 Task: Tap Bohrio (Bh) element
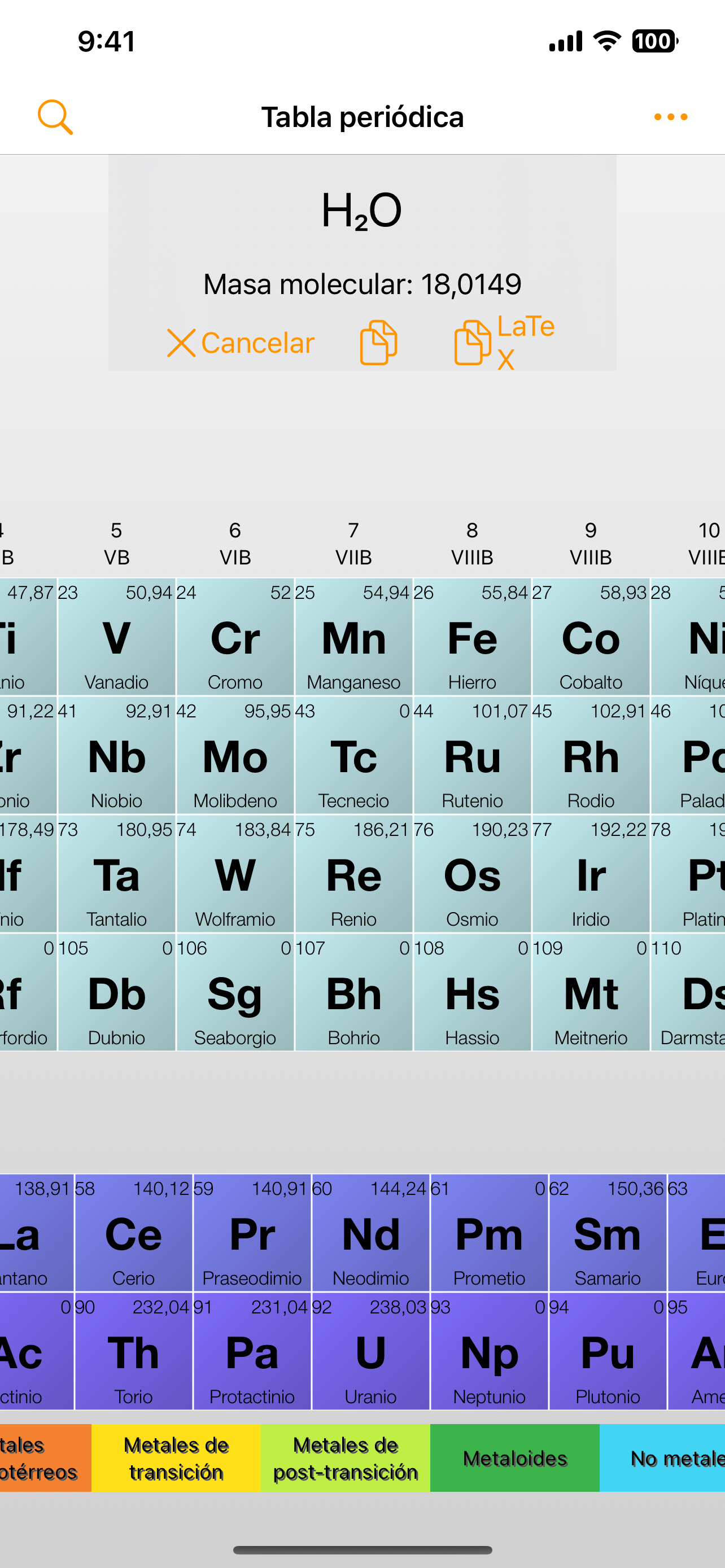click(353, 993)
